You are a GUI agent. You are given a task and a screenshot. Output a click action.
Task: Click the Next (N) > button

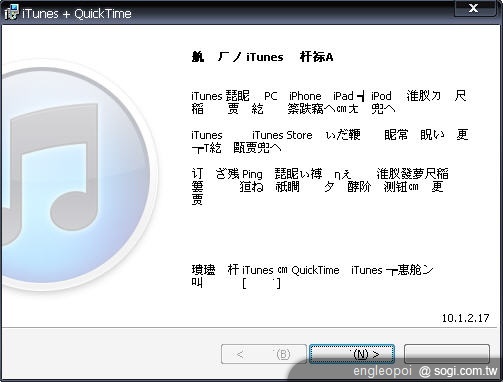[352, 354]
